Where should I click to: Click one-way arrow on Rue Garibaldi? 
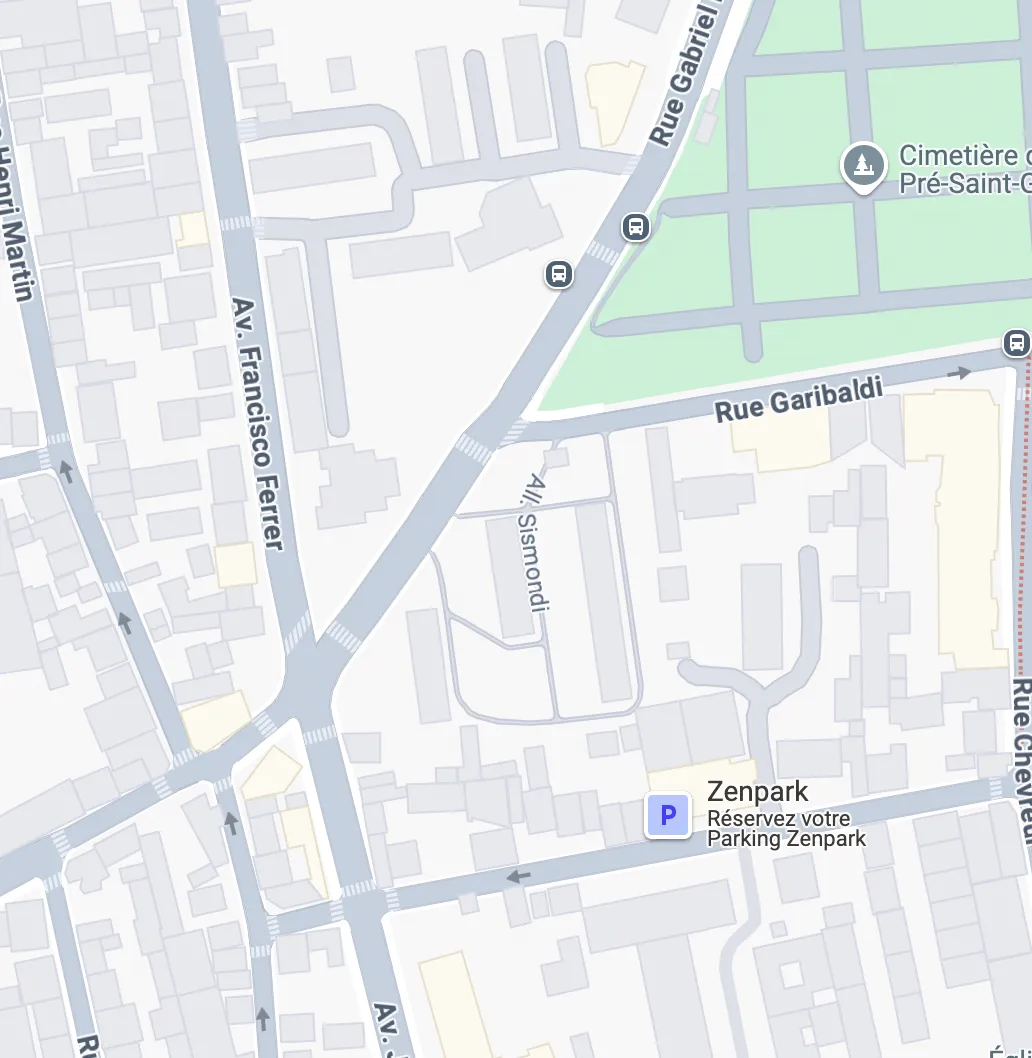[959, 372]
